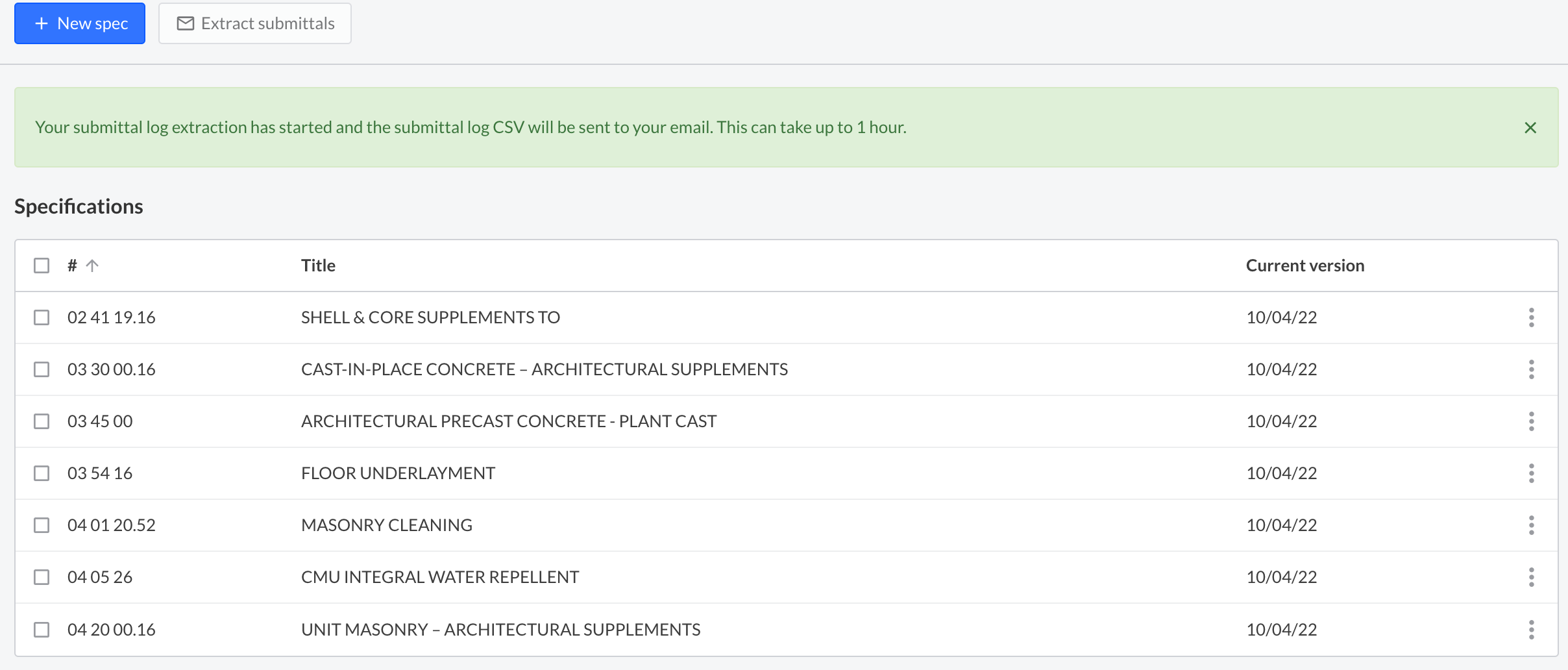
Task: Click spec number 03 45 00
Action: 100,421
